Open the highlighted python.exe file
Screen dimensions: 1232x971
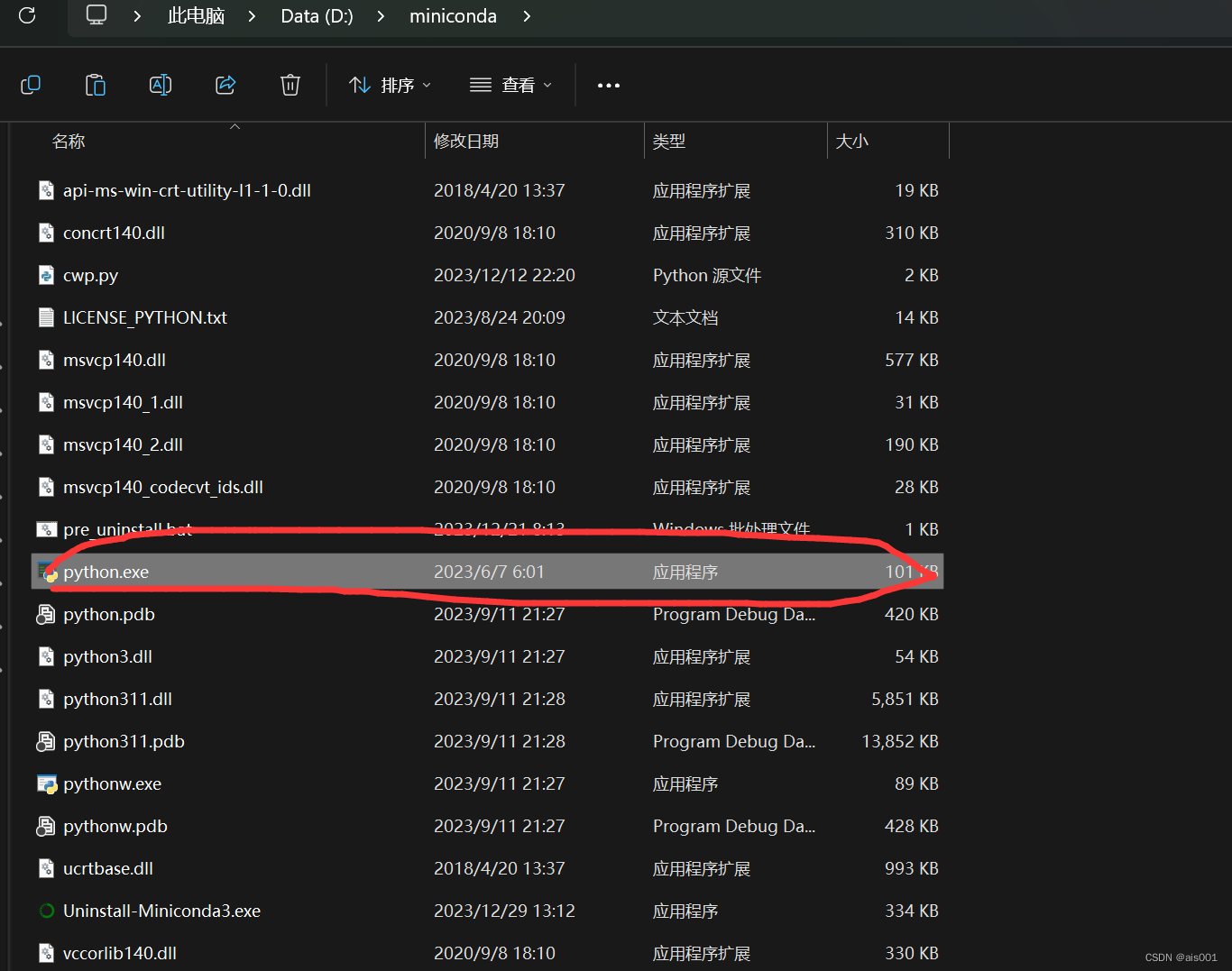(106, 571)
